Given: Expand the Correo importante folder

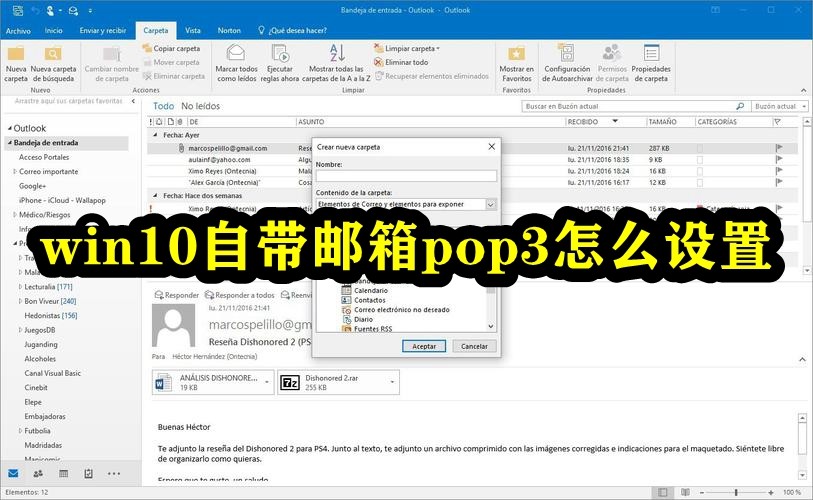Looking at the screenshot, I should click(x=15, y=171).
